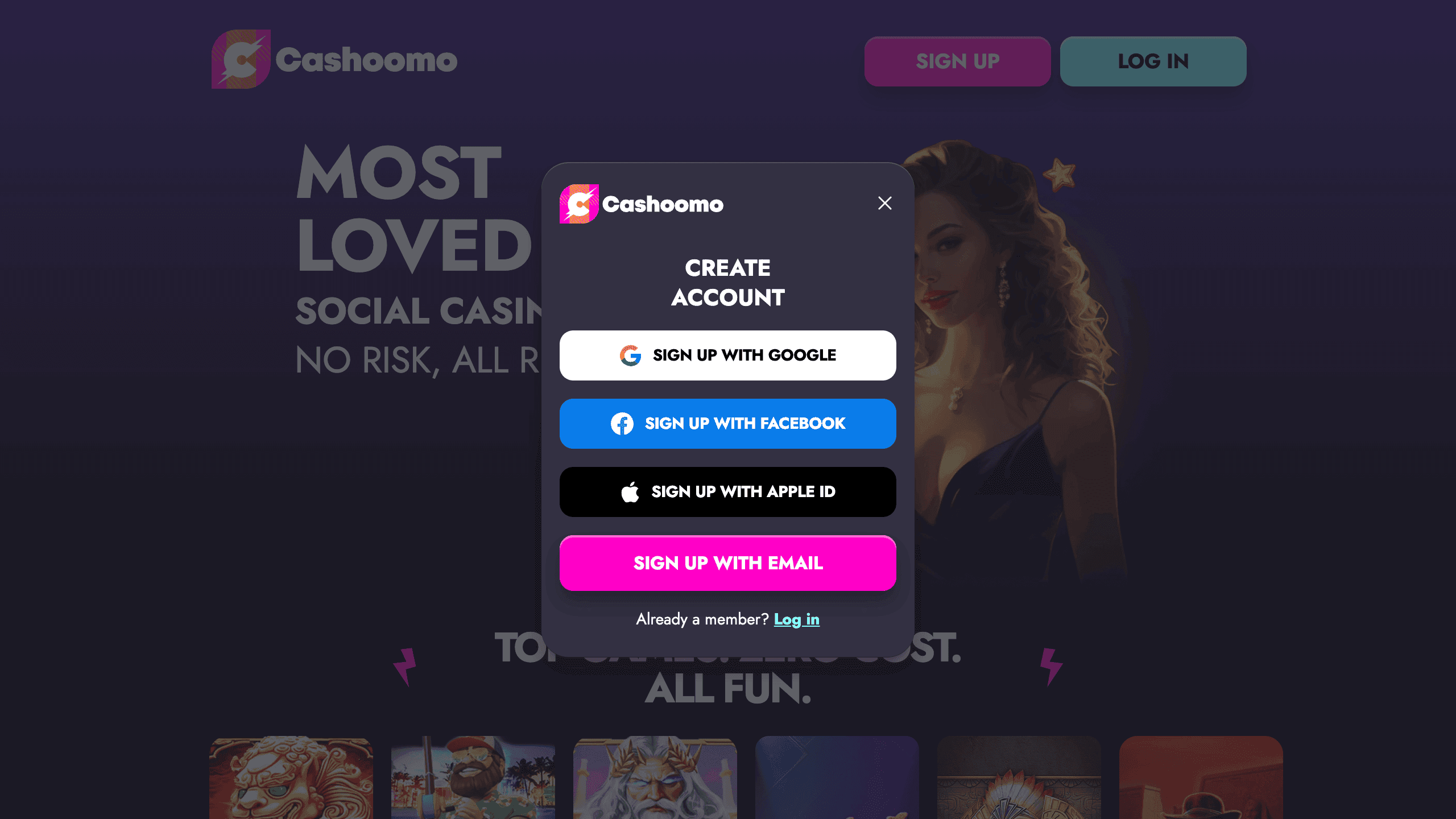Open the Zeus game thumbnail

pos(655,777)
